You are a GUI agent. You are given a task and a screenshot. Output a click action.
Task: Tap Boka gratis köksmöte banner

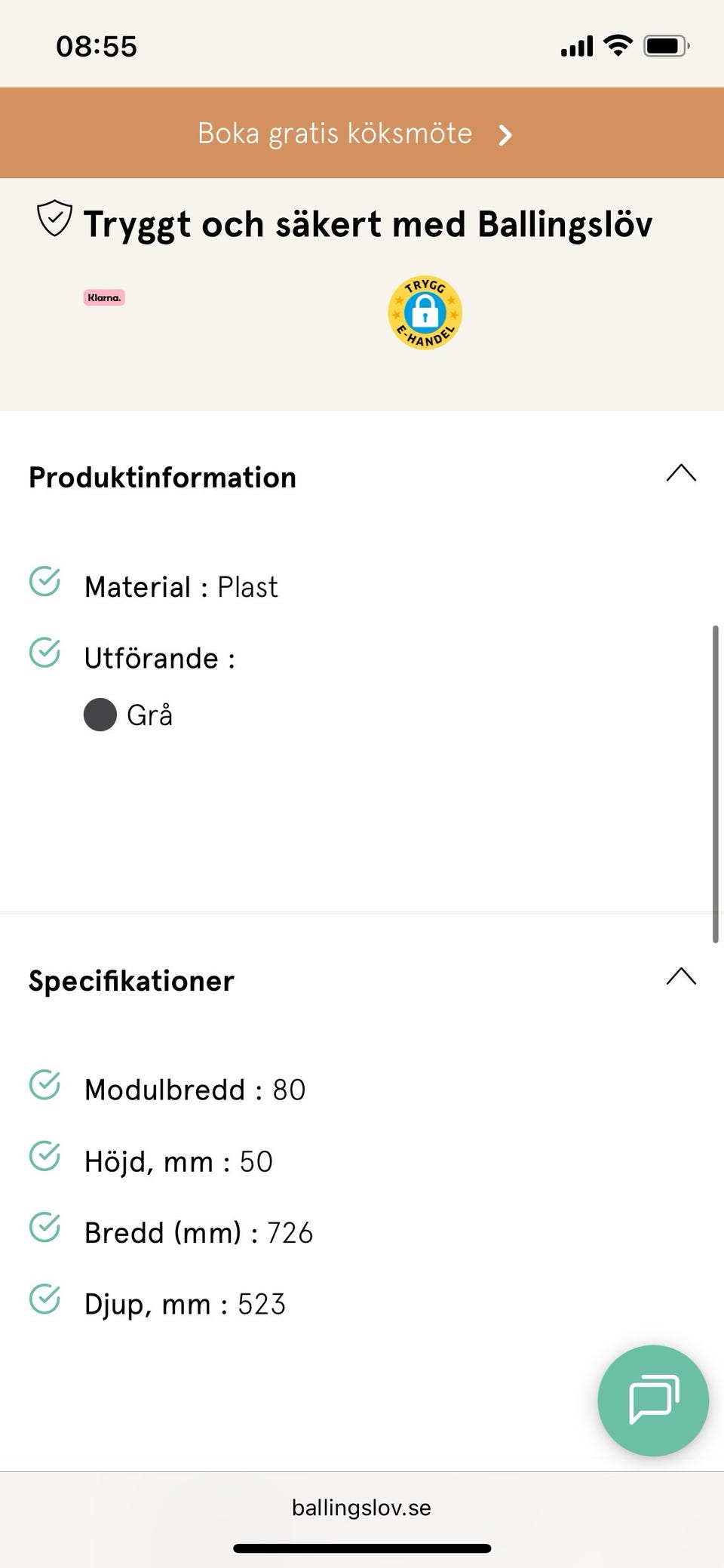335,134
